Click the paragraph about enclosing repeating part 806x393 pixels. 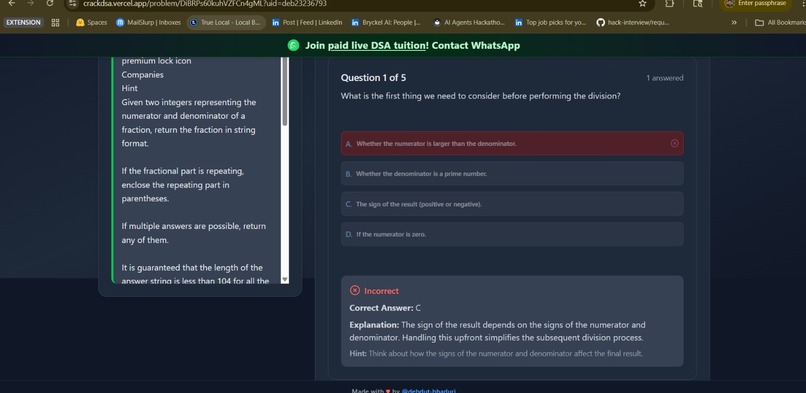pyautogui.click(x=183, y=185)
